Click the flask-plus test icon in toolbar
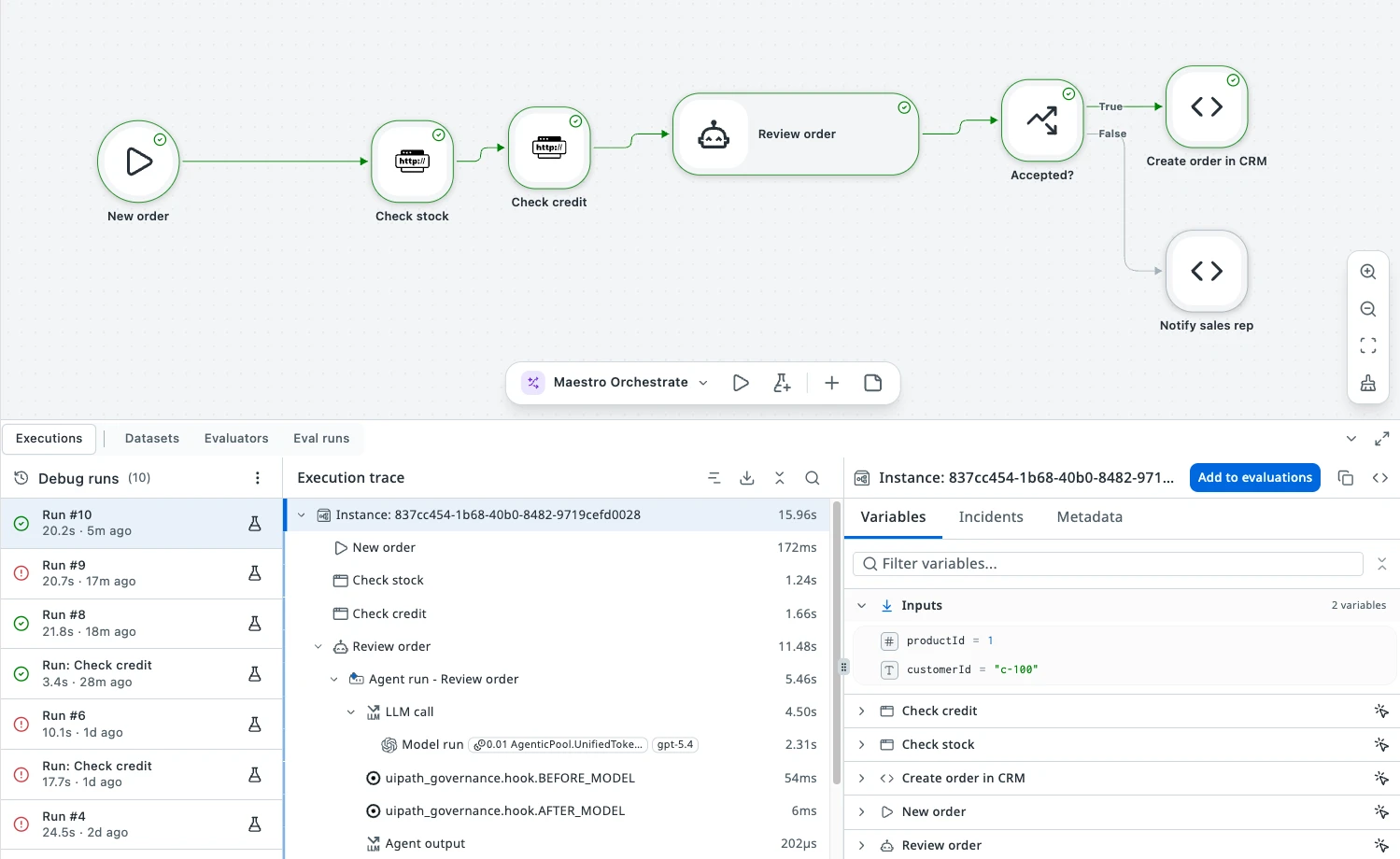 click(x=782, y=383)
